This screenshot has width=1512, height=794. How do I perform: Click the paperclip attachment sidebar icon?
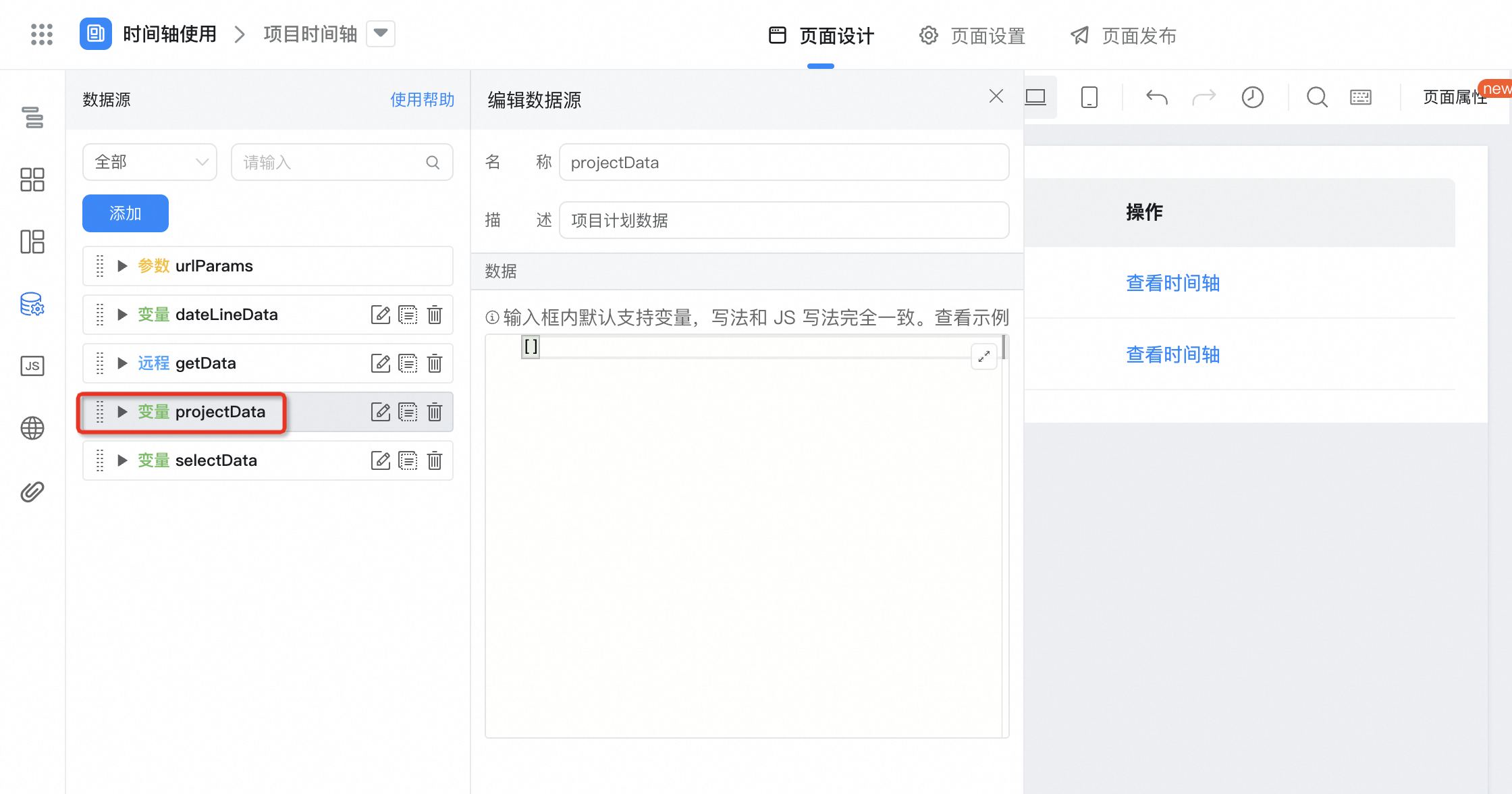32,492
